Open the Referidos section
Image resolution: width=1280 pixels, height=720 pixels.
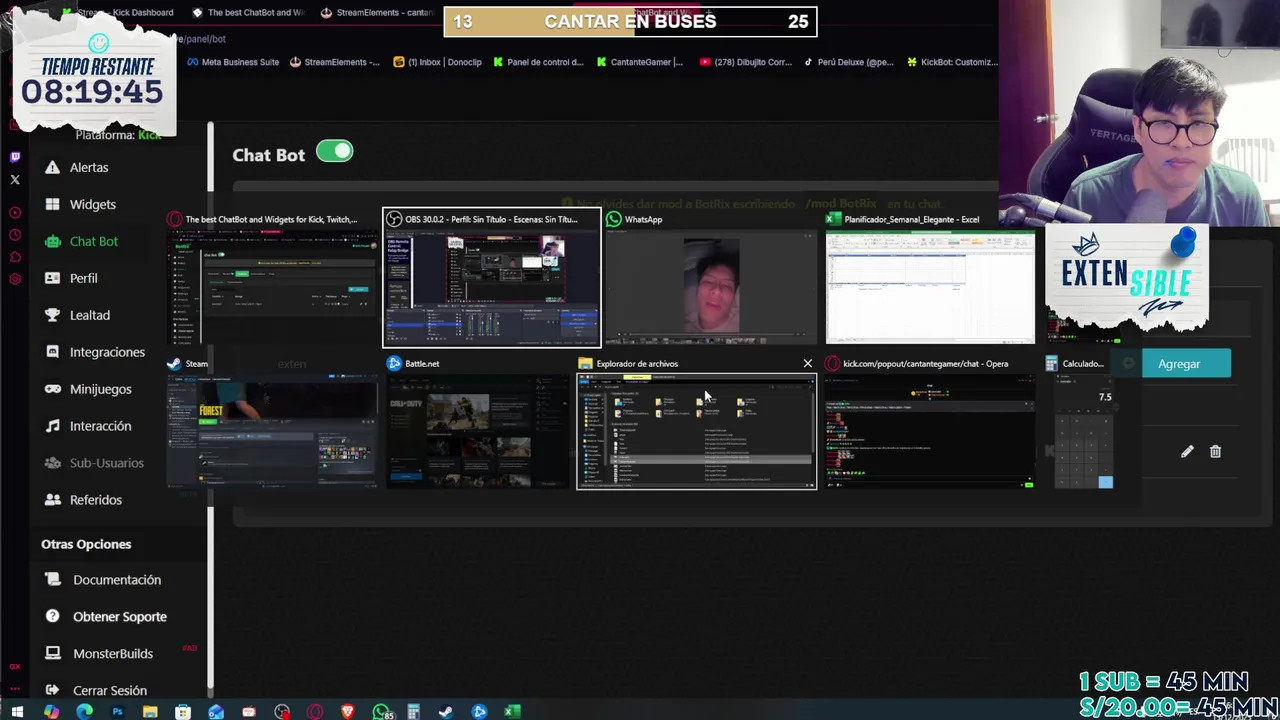(83, 500)
